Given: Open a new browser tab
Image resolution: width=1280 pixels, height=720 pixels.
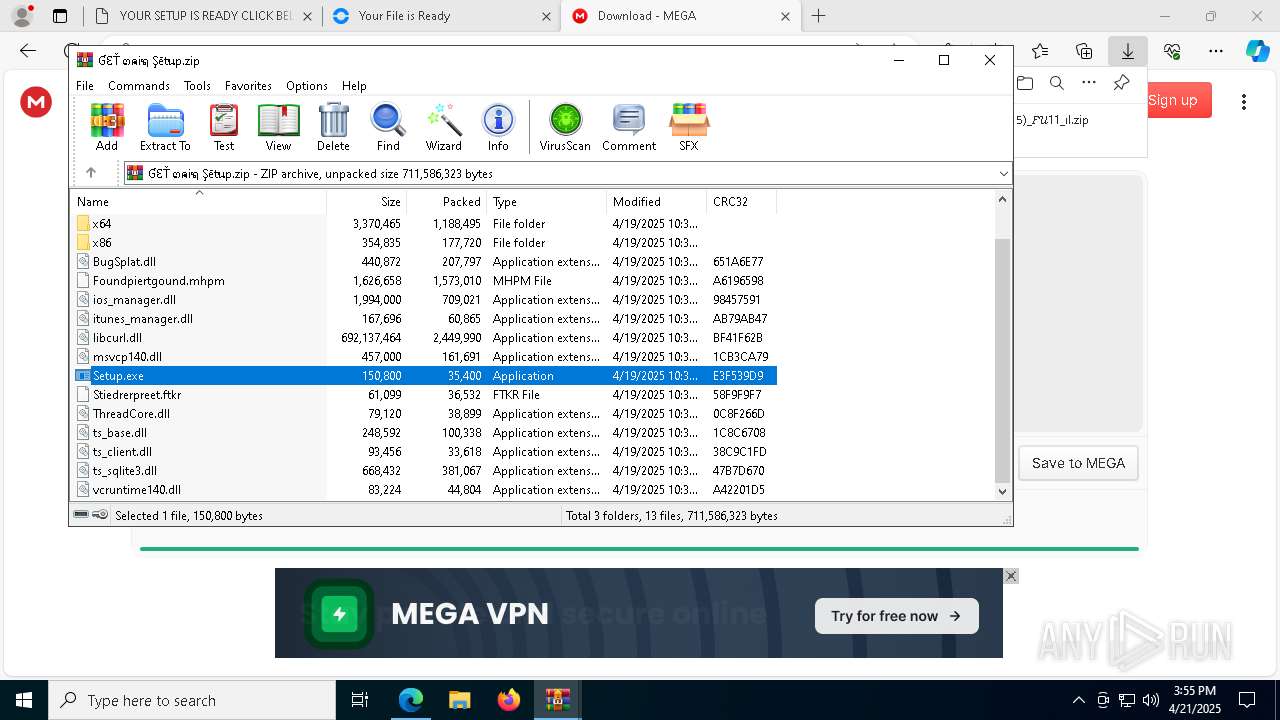Looking at the screenshot, I should (818, 16).
